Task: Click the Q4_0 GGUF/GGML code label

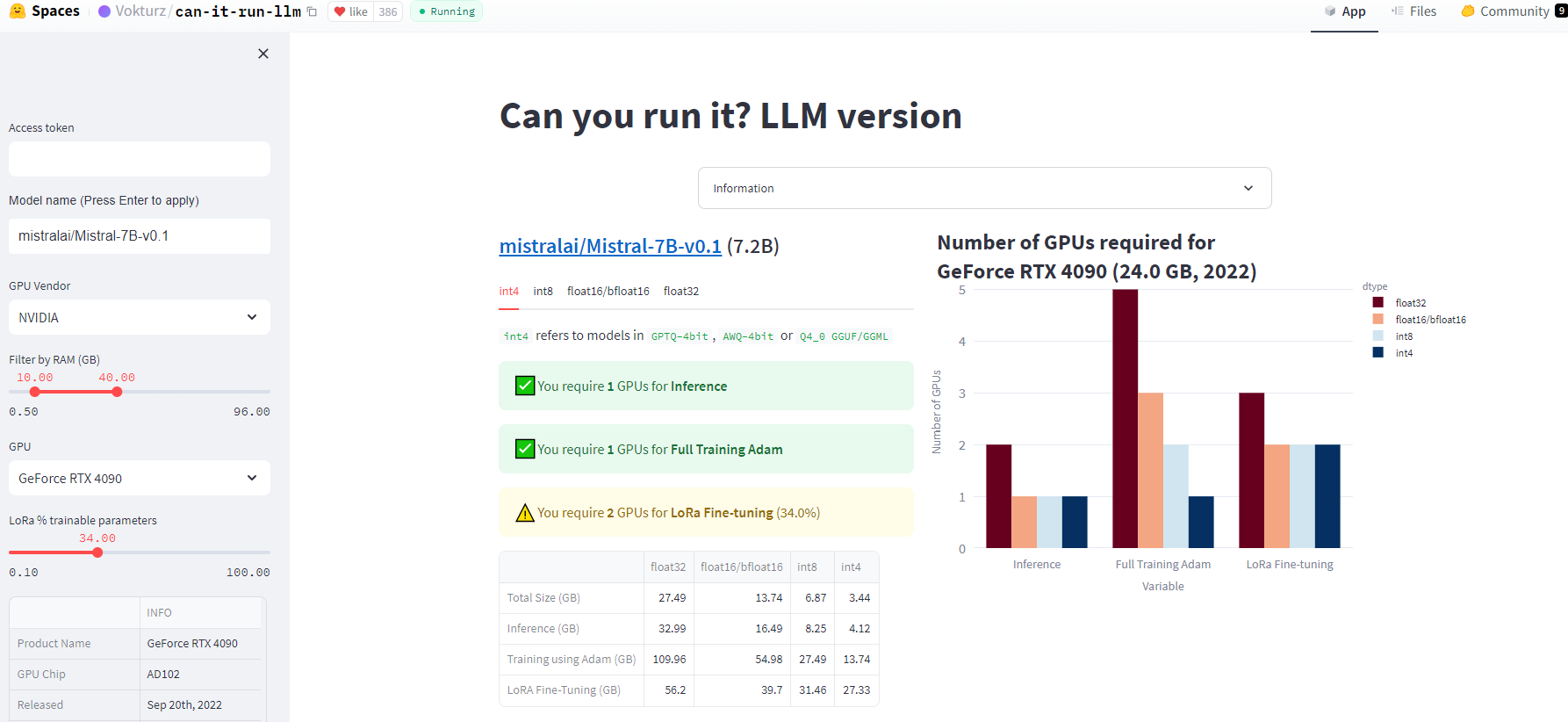Action: [844, 336]
